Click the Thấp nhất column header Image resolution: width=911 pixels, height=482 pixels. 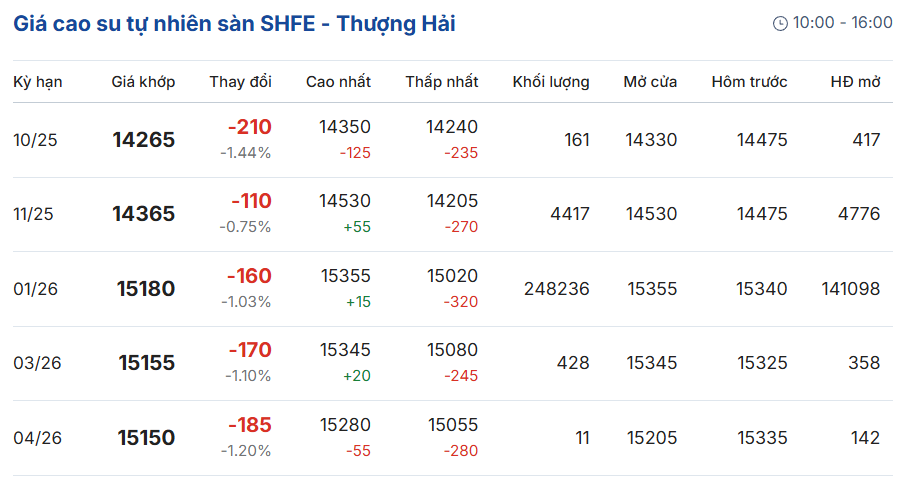tap(441, 82)
